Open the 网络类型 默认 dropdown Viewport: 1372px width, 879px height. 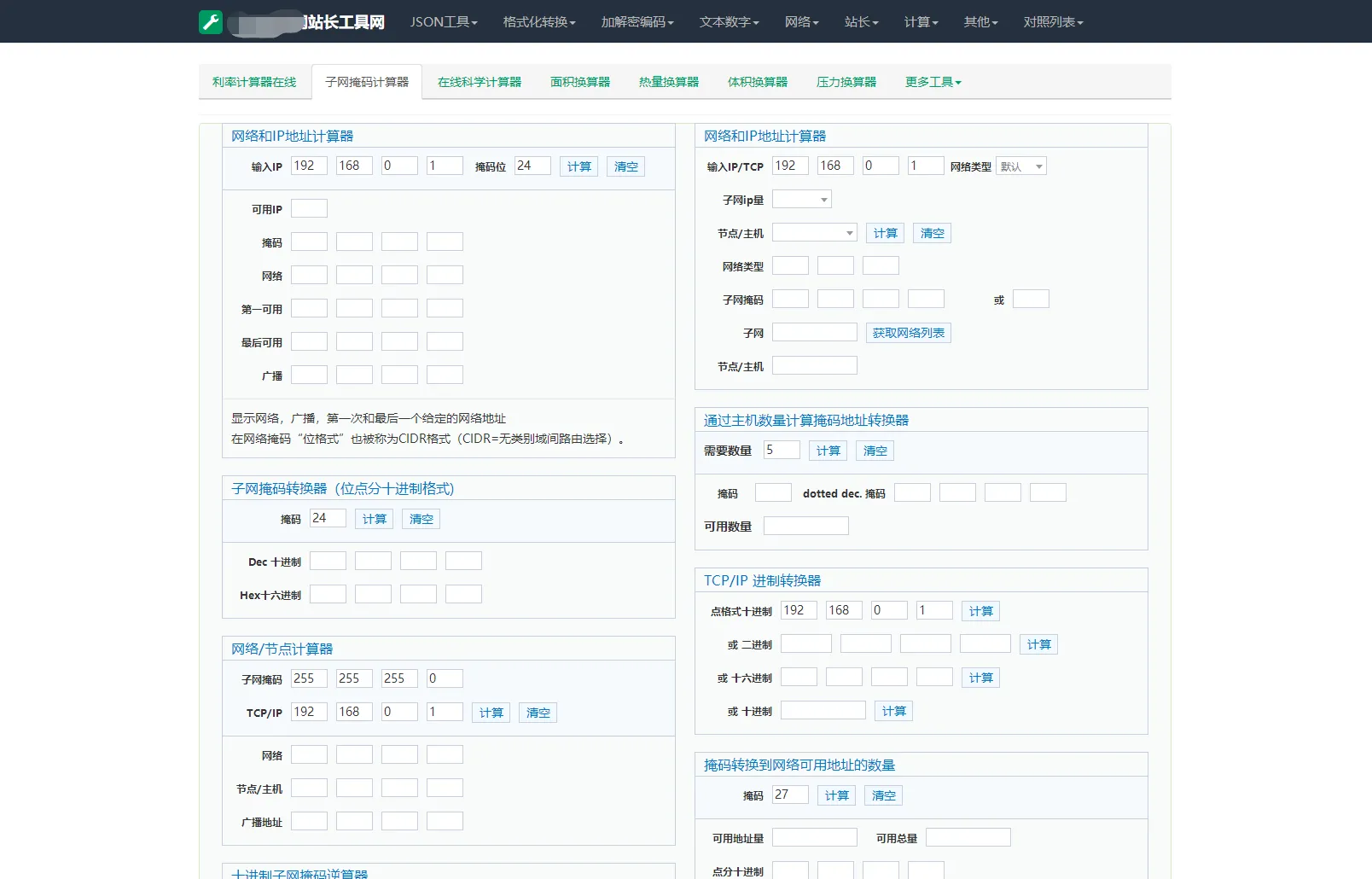coord(1021,166)
